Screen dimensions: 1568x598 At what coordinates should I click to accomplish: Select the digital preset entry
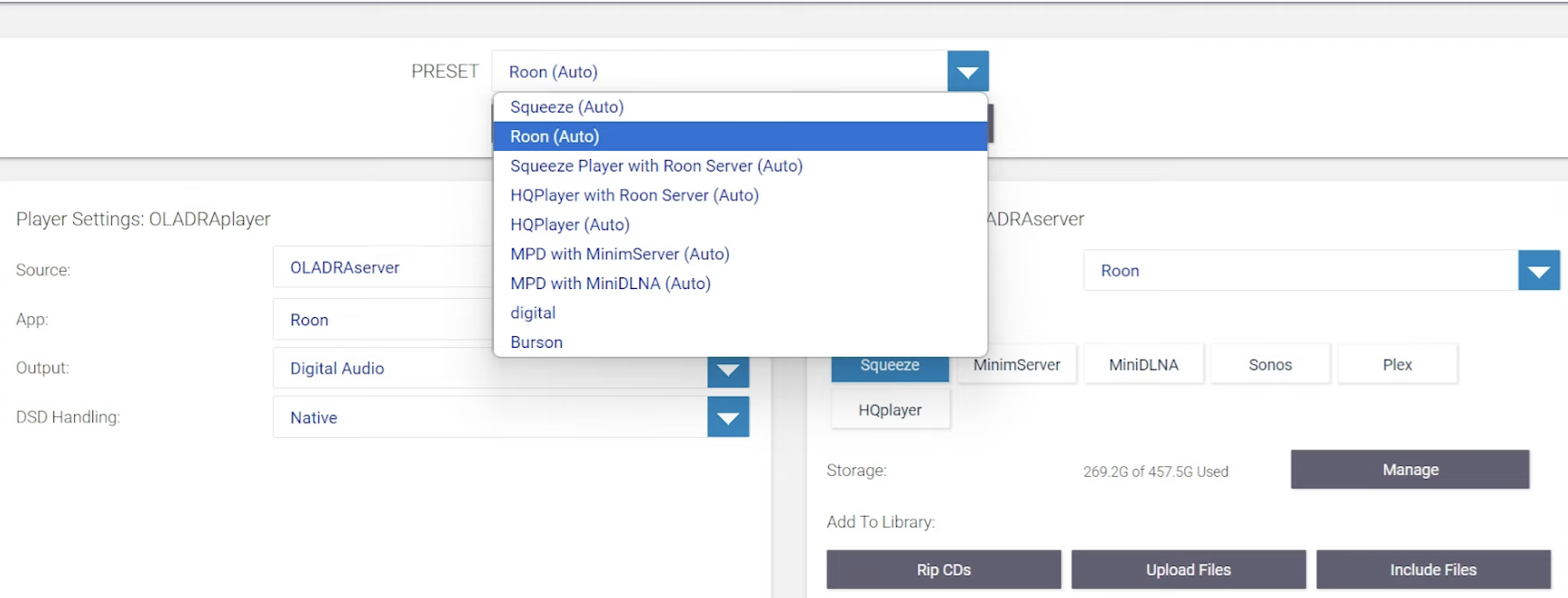click(533, 313)
